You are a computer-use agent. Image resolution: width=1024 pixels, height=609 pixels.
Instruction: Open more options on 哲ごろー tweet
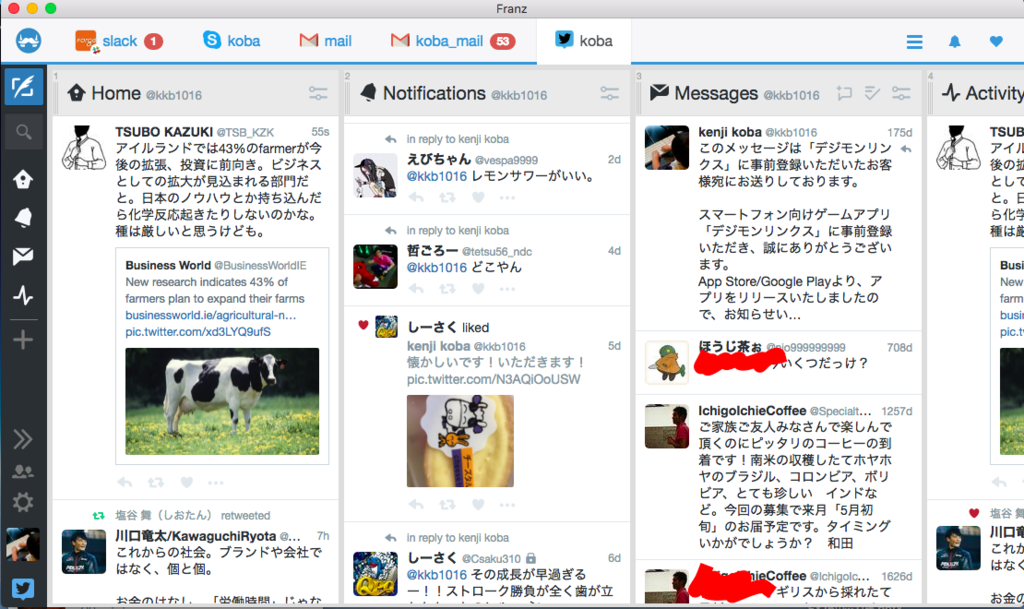coord(507,289)
